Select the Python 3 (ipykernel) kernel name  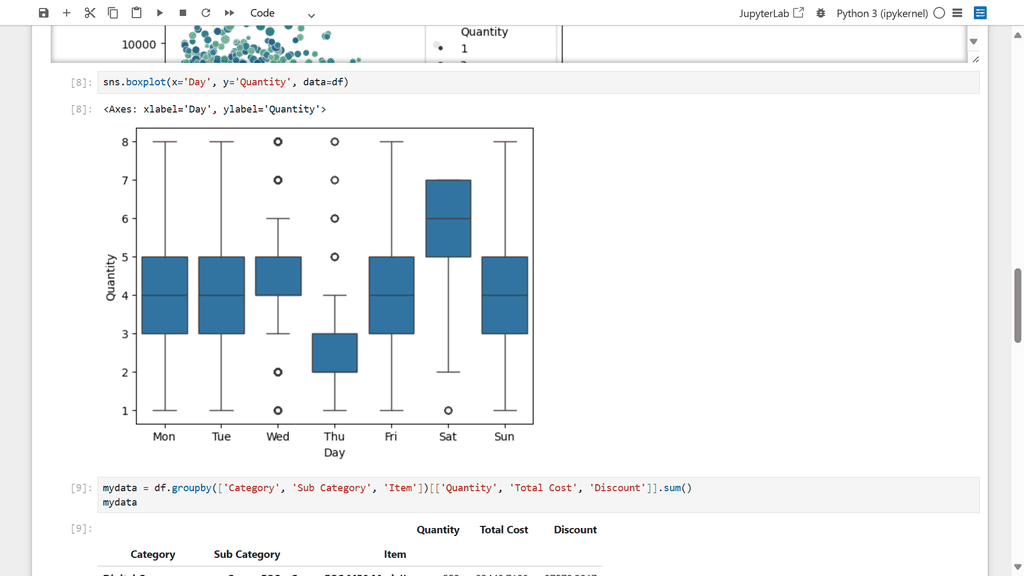point(881,13)
